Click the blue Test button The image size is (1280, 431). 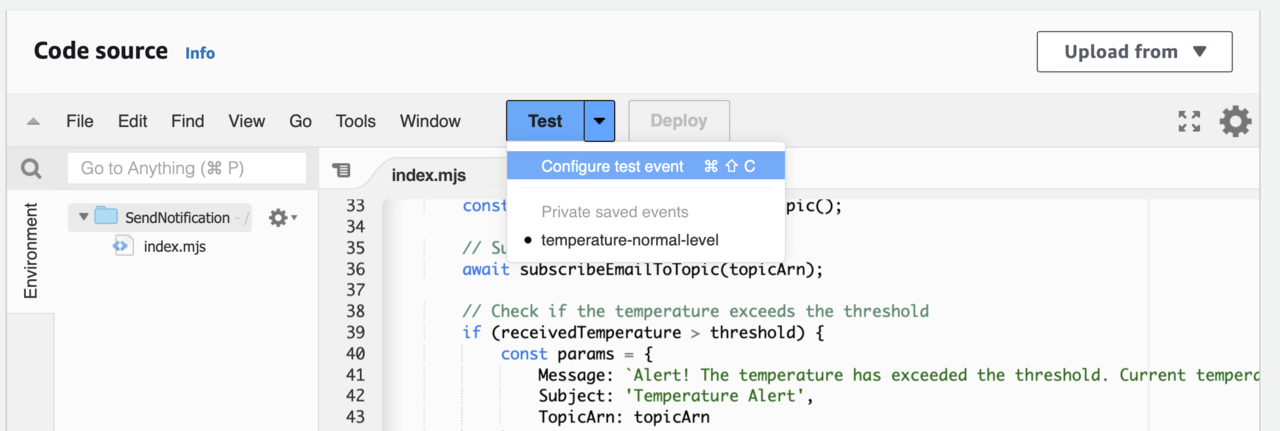[x=545, y=121]
